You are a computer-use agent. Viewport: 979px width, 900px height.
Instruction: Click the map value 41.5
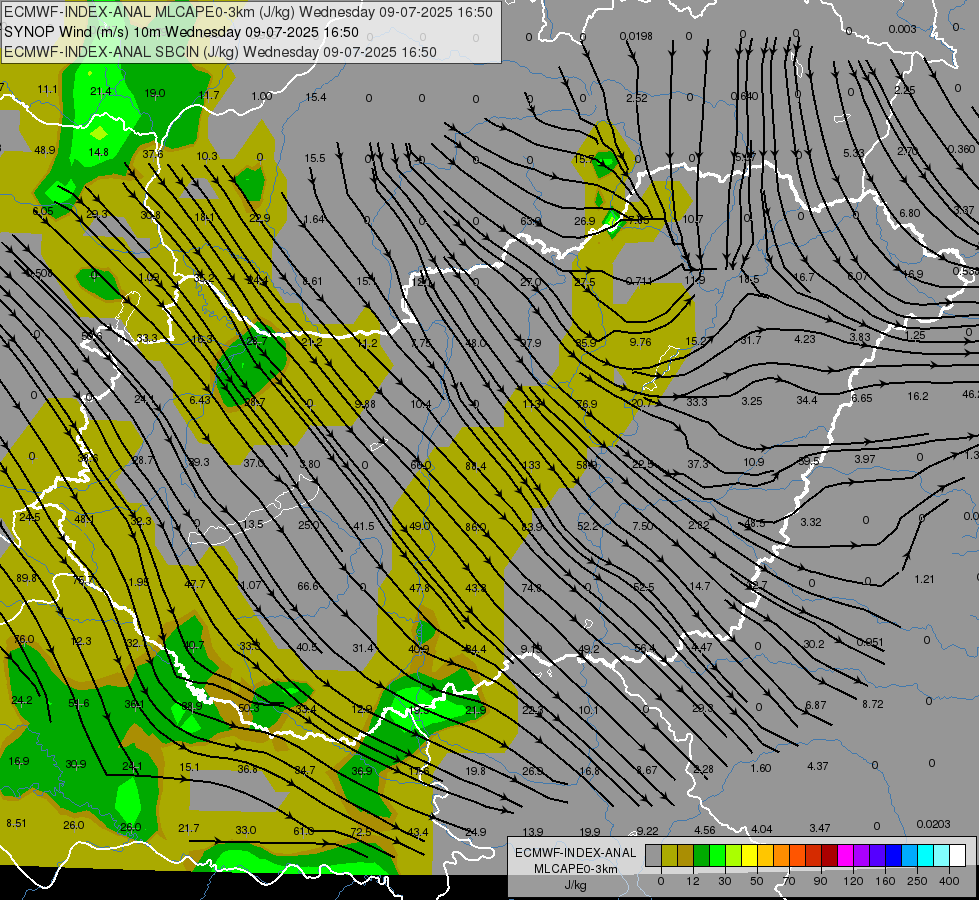[364, 527]
